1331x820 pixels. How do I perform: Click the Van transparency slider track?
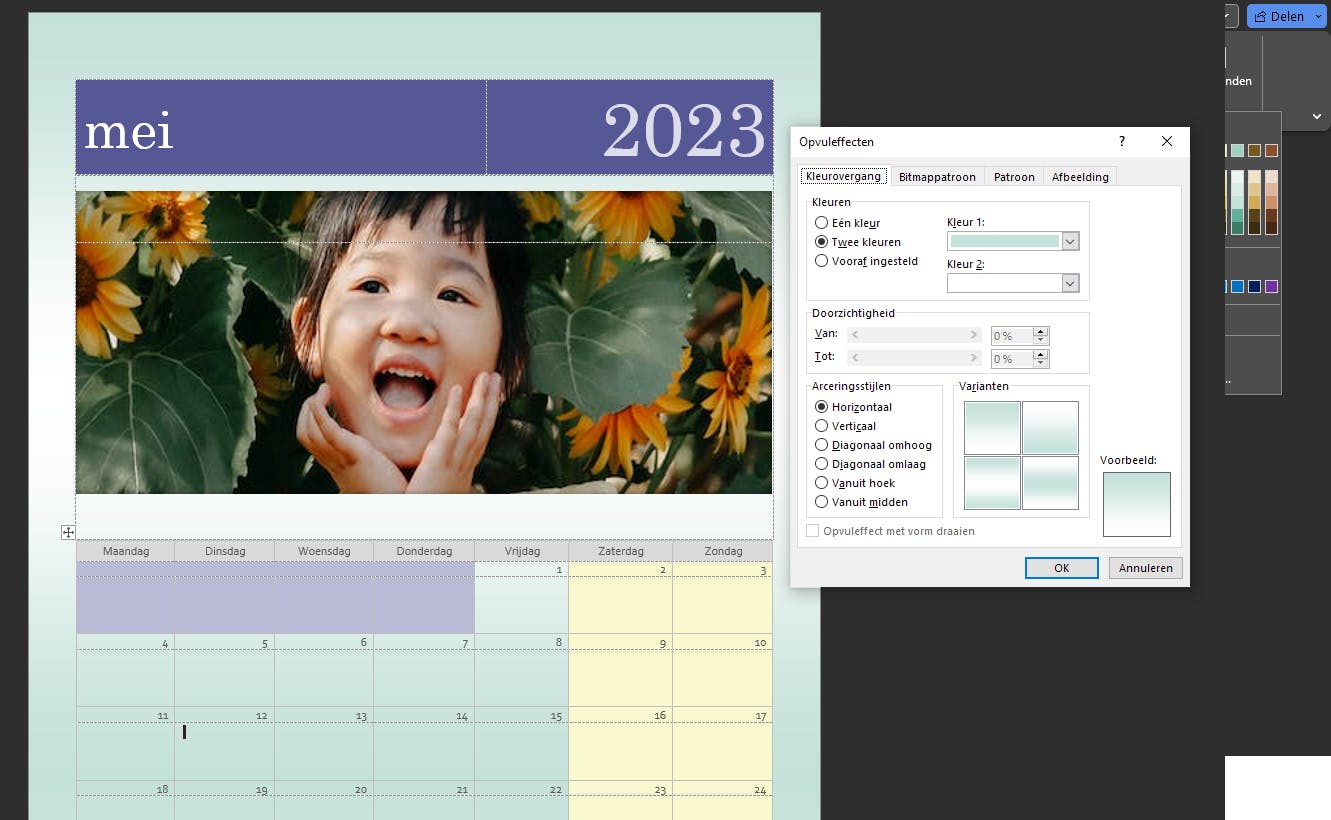[x=914, y=335]
